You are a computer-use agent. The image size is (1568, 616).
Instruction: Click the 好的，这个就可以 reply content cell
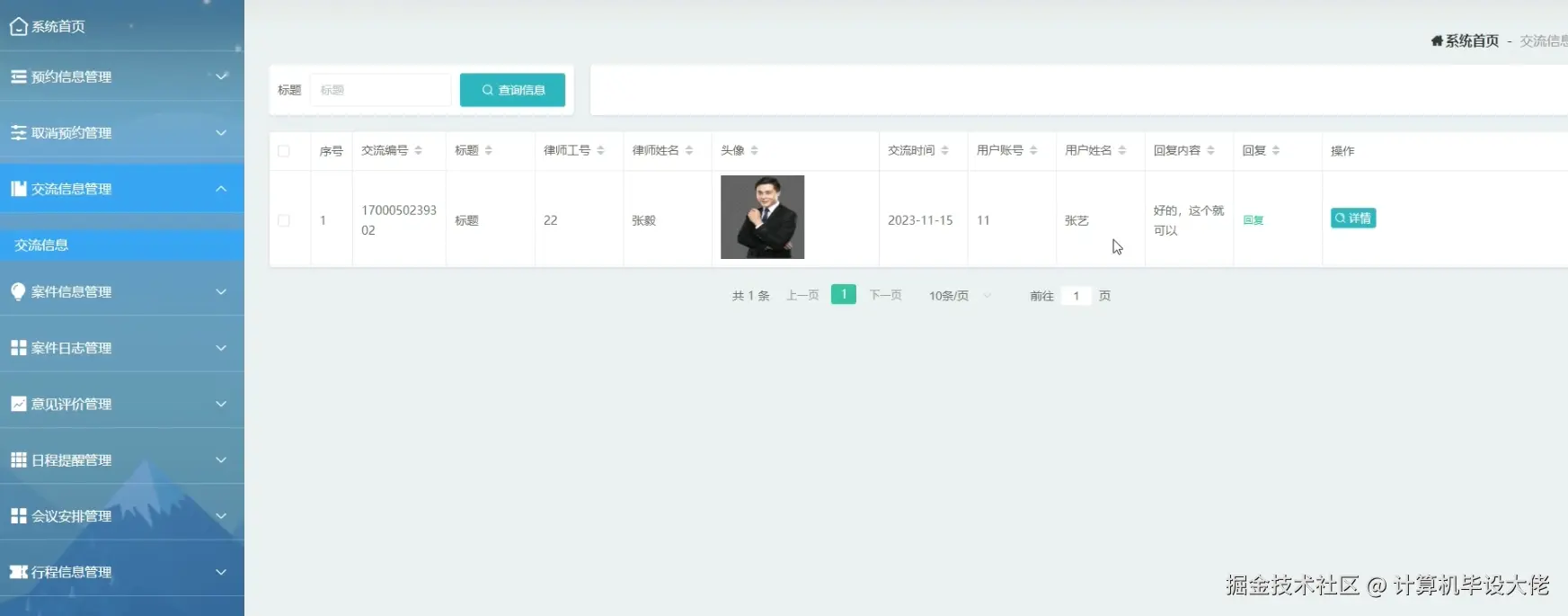coord(1188,220)
